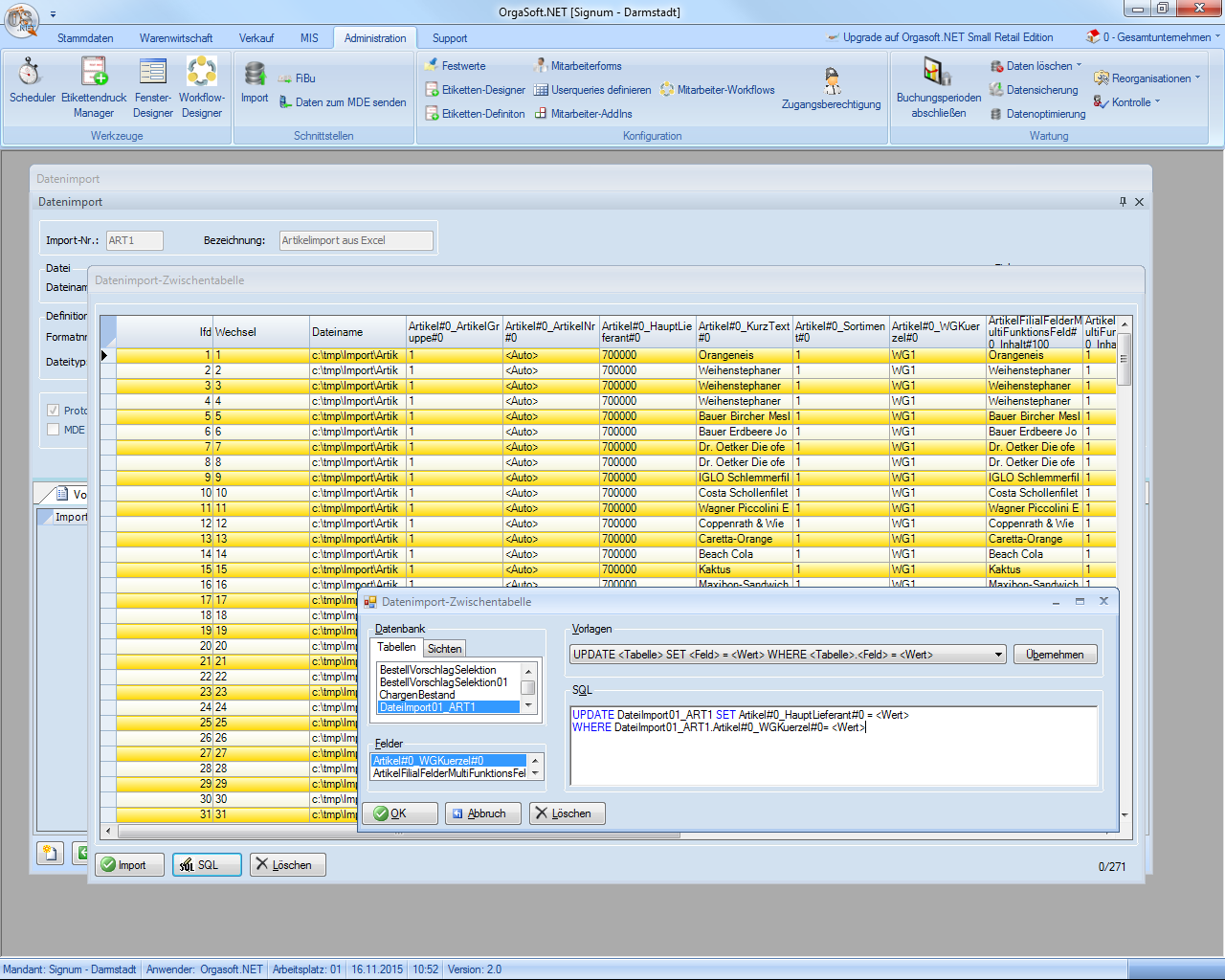This screenshot has width=1225, height=980.
Task: Open the Workflow-Designer
Action: 201,81
